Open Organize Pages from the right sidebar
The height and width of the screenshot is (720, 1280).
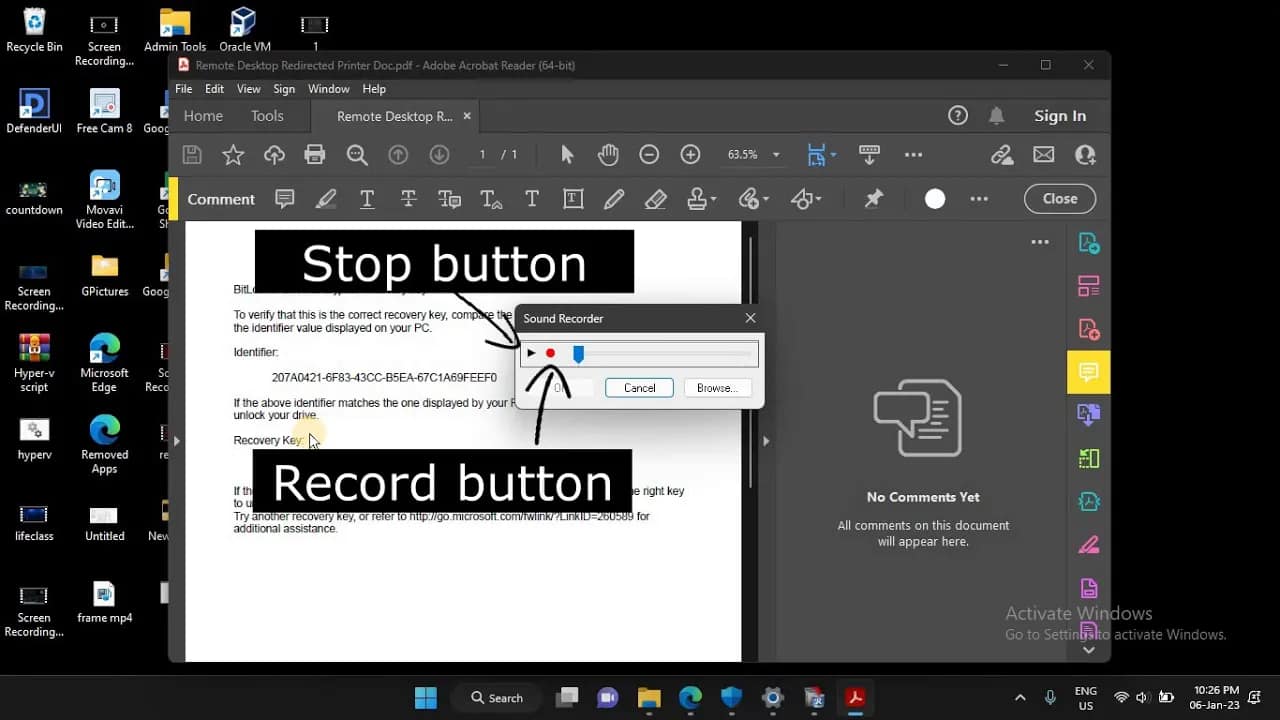coord(1089,285)
